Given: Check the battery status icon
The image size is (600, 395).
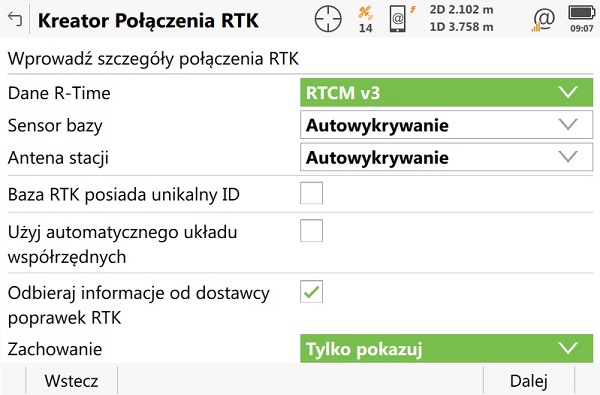Looking at the screenshot, I should click(582, 13).
